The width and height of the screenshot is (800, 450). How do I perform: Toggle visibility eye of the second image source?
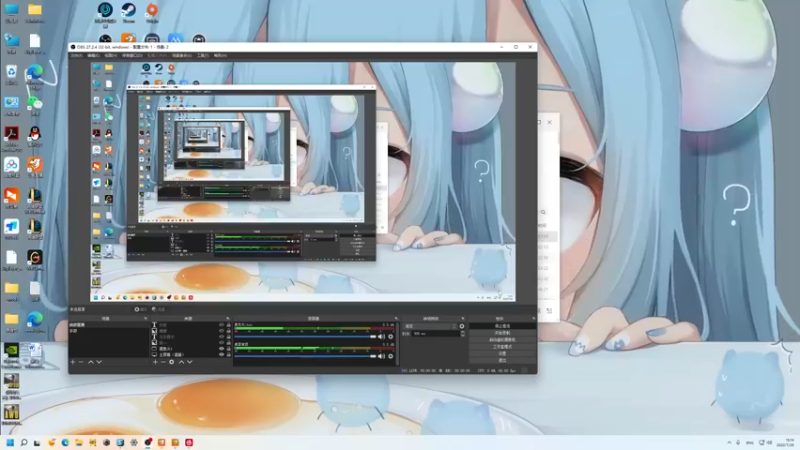[221, 342]
